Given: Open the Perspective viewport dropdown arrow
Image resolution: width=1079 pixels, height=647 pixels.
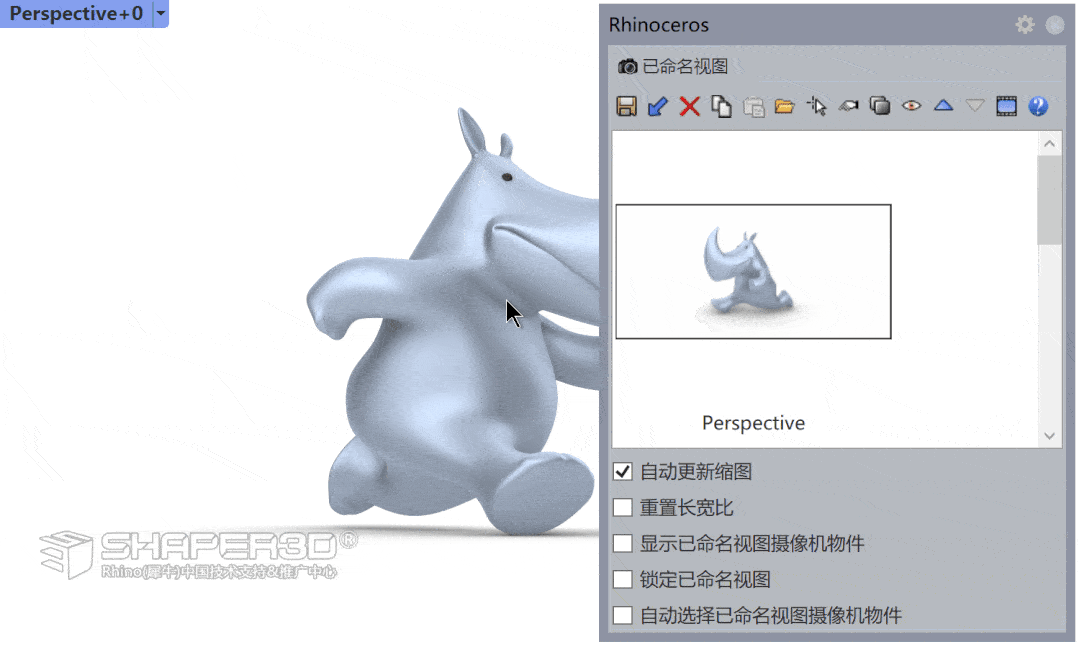Looking at the screenshot, I should click(161, 14).
